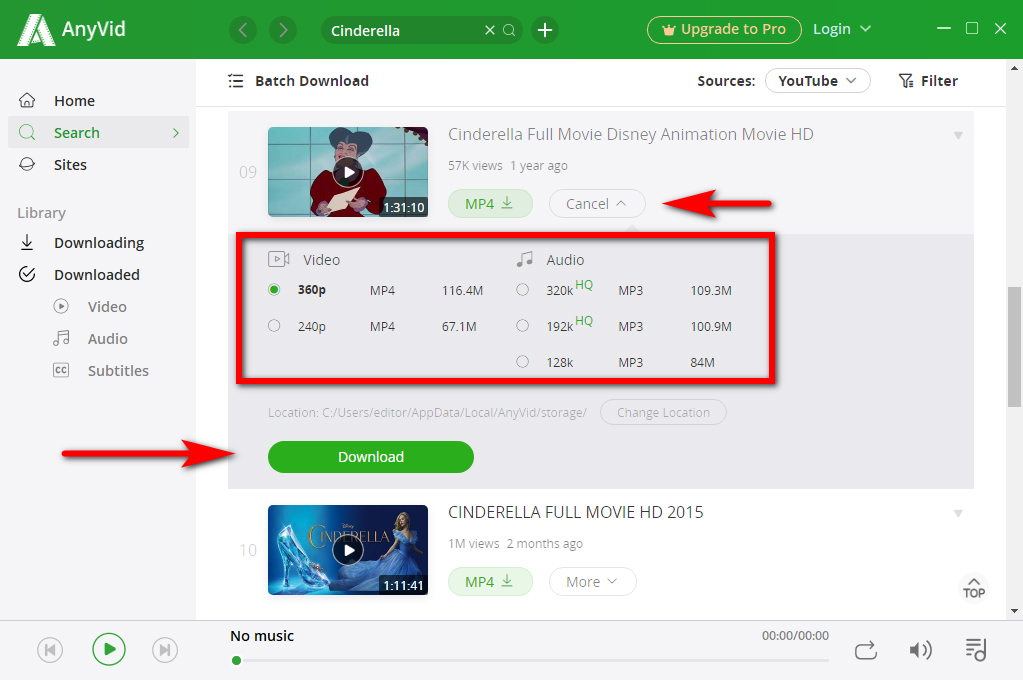Click the AnyVid logo icon
This screenshot has width=1023, height=680.
(35, 29)
